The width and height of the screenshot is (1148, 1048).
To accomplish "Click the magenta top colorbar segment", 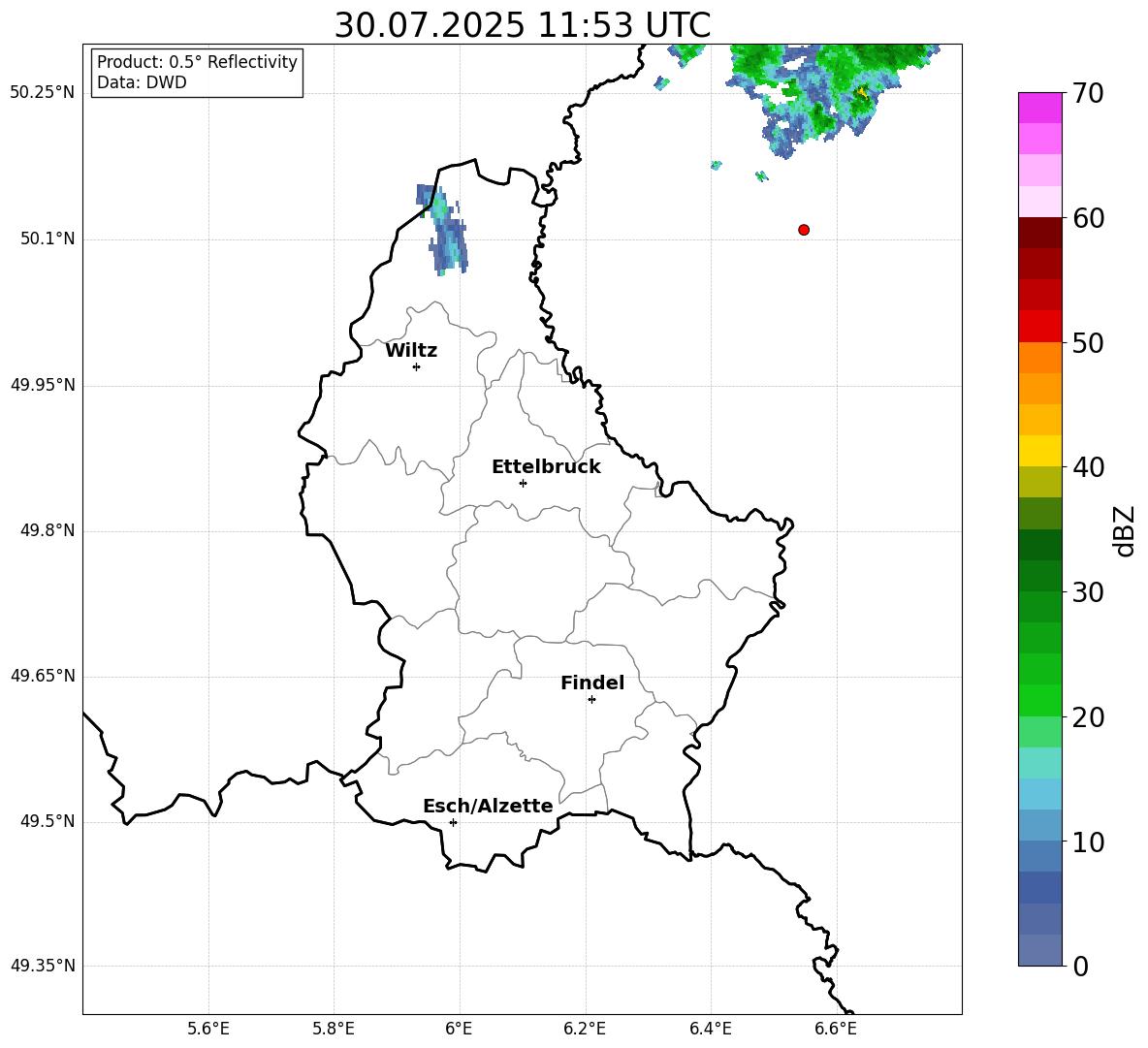I will [x=1039, y=108].
